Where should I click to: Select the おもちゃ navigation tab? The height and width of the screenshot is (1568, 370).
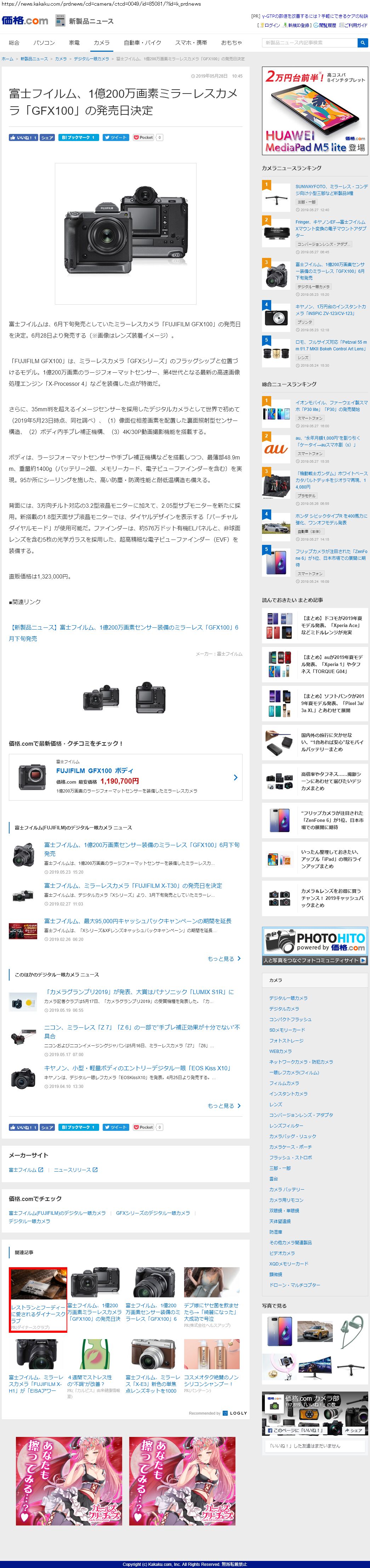(x=231, y=43)
